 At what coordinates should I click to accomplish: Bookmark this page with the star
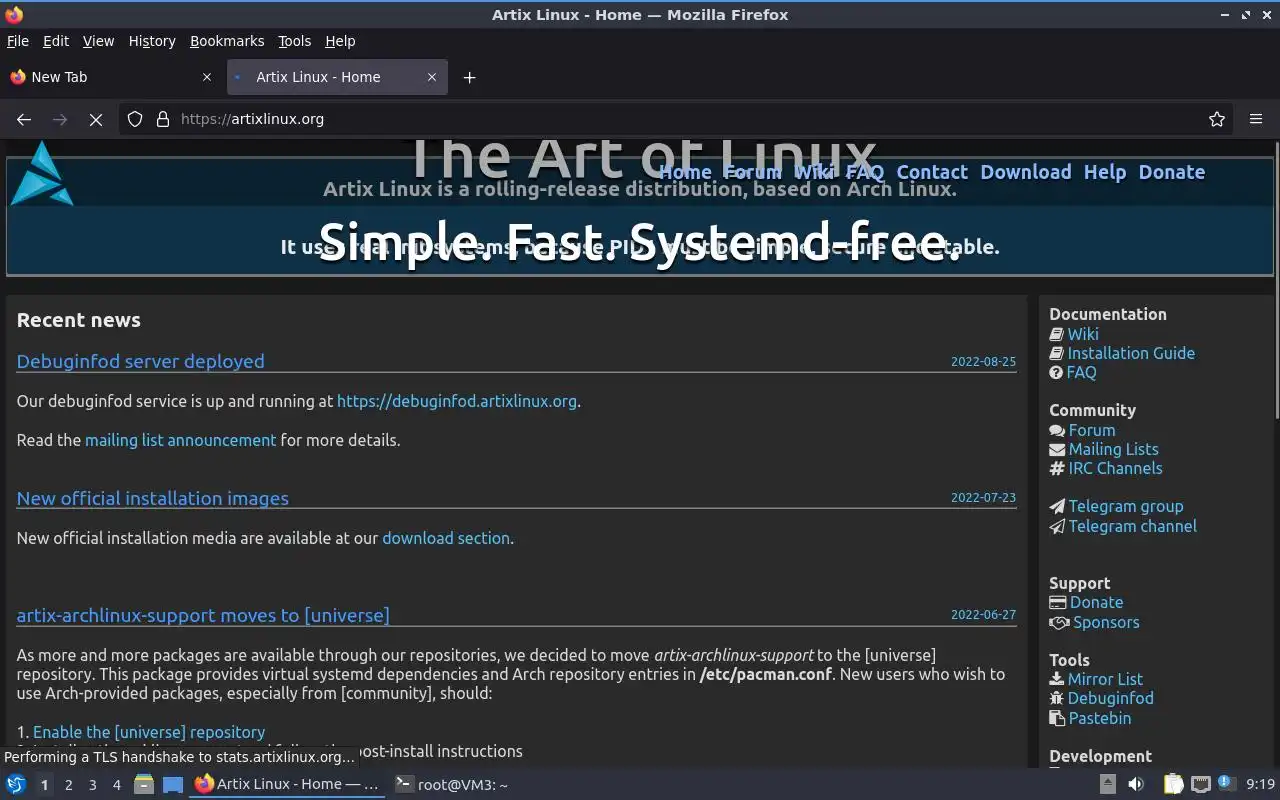(x=1217, y=119)
